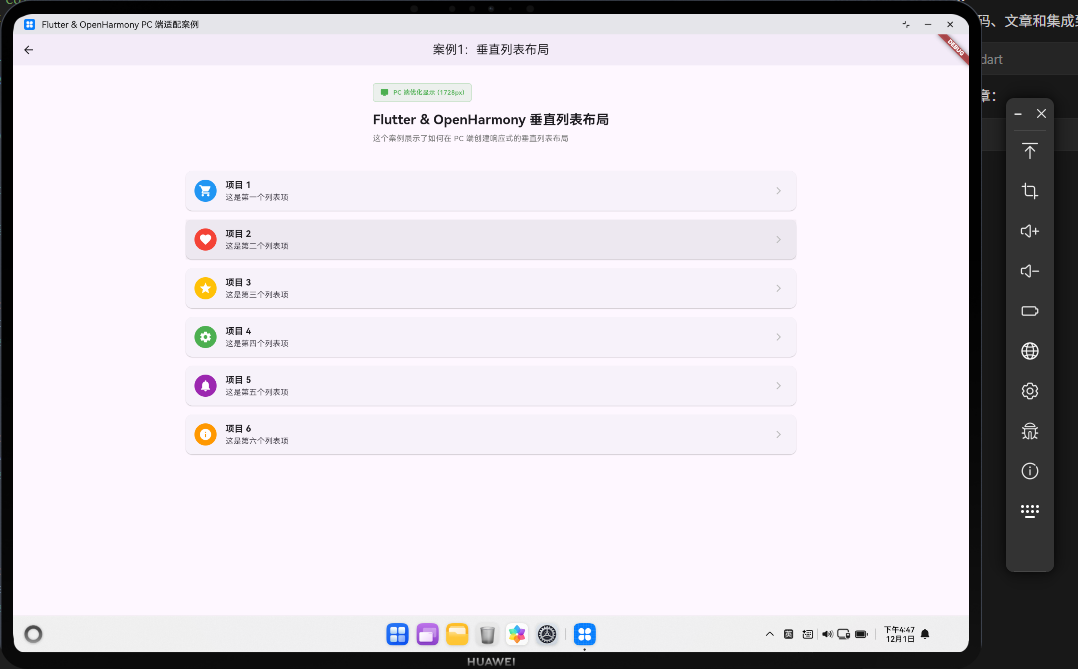Open the 项目 2 chevron arrow
This screenshot has height=669, width=1078.
click(x=778, y=239)
